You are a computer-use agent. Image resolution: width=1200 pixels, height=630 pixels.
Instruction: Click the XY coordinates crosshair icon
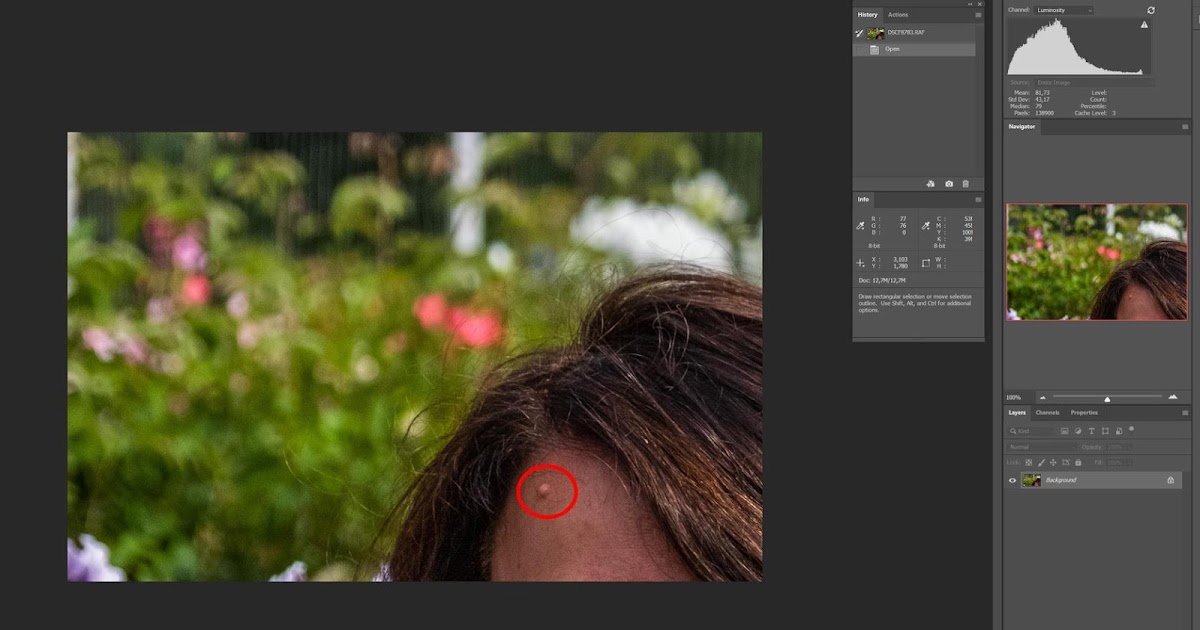[x=860, y=263]
